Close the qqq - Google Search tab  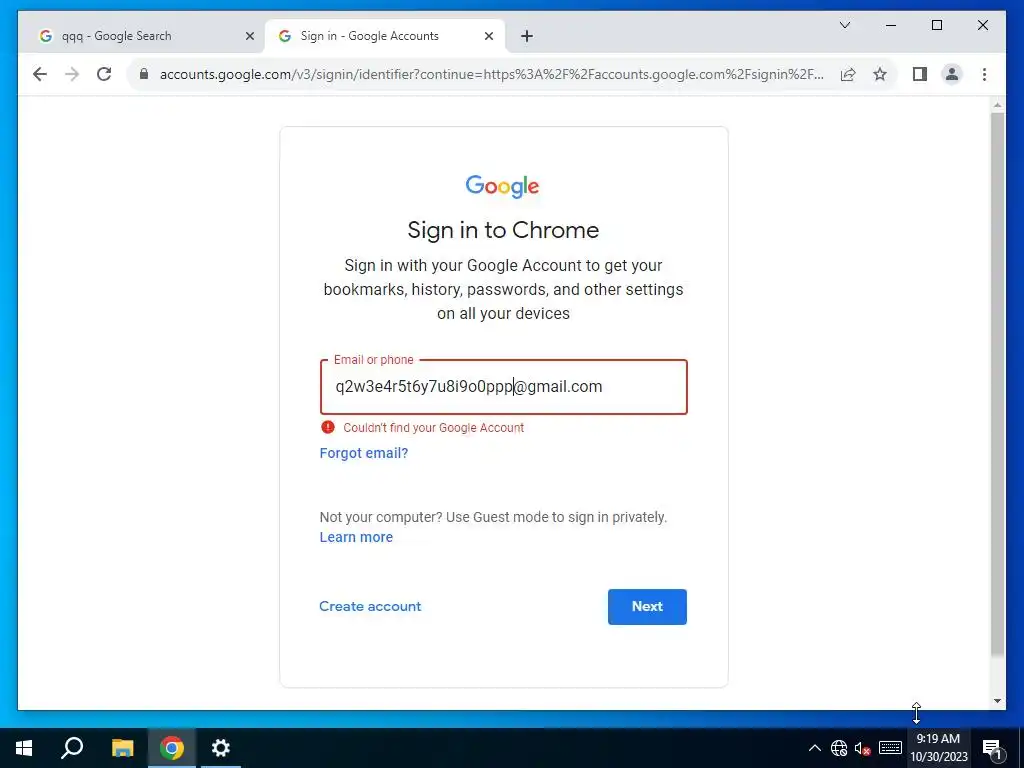pyautogui.click(x=249, y=36)
